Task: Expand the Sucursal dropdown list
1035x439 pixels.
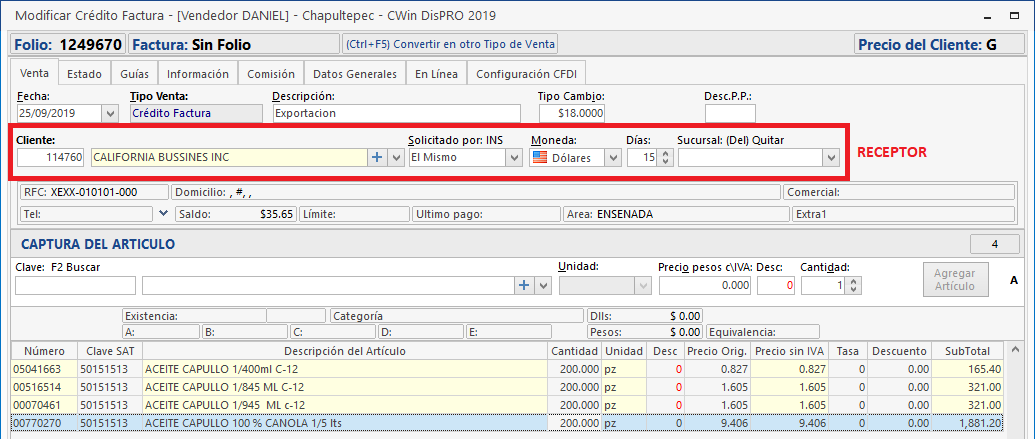Action: 829,158
